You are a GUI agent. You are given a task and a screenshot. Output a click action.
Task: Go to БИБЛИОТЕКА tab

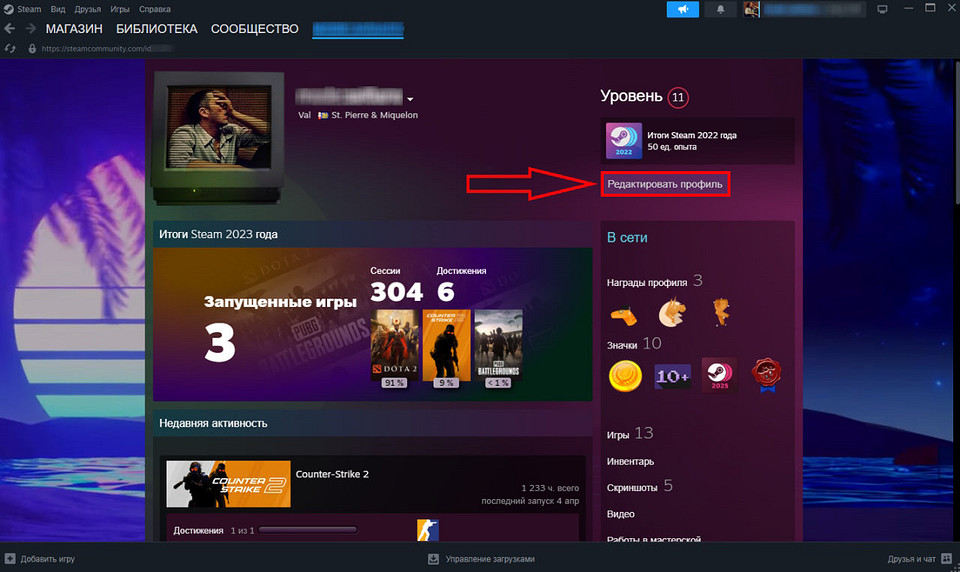point(157,29)
